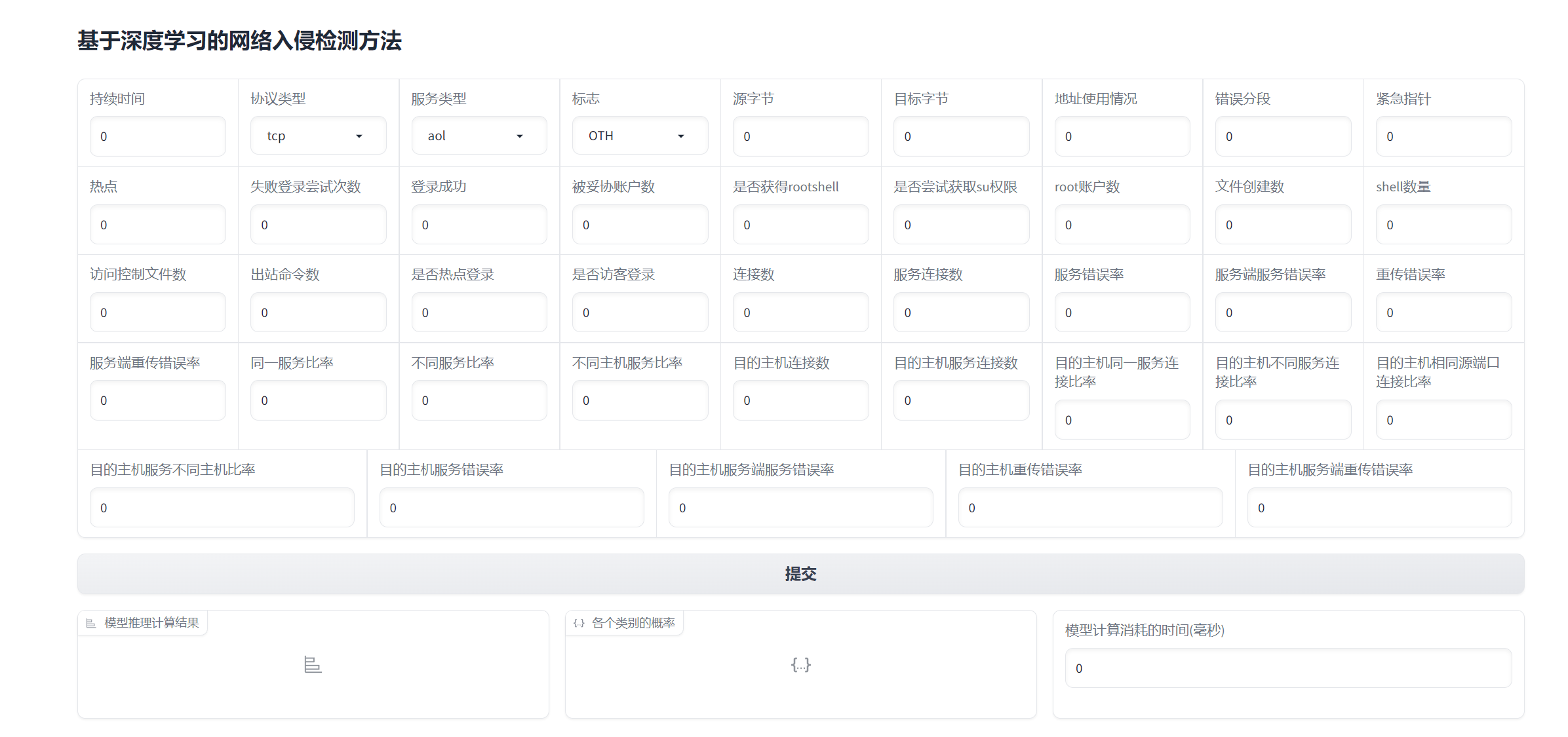
Task: Focus the 持续时间 input field
Action: (x=158, y=136)
